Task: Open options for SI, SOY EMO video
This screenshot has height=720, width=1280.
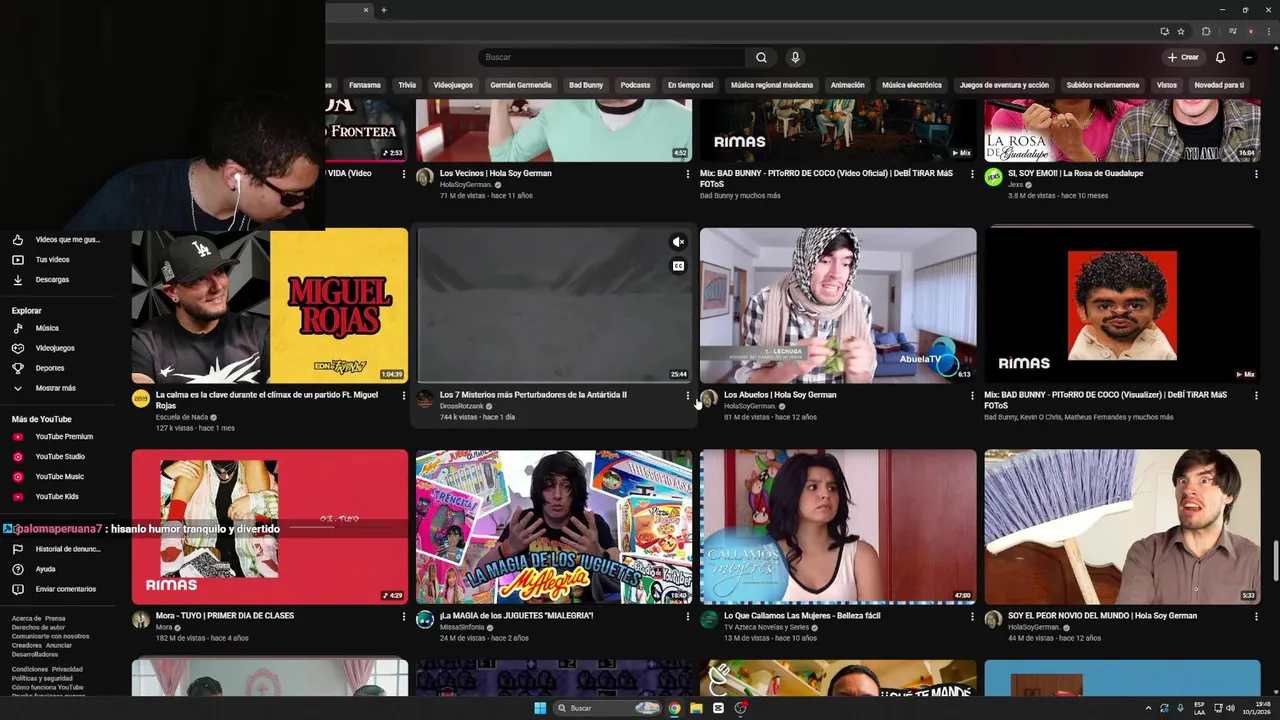Action: pos(1256,174)
